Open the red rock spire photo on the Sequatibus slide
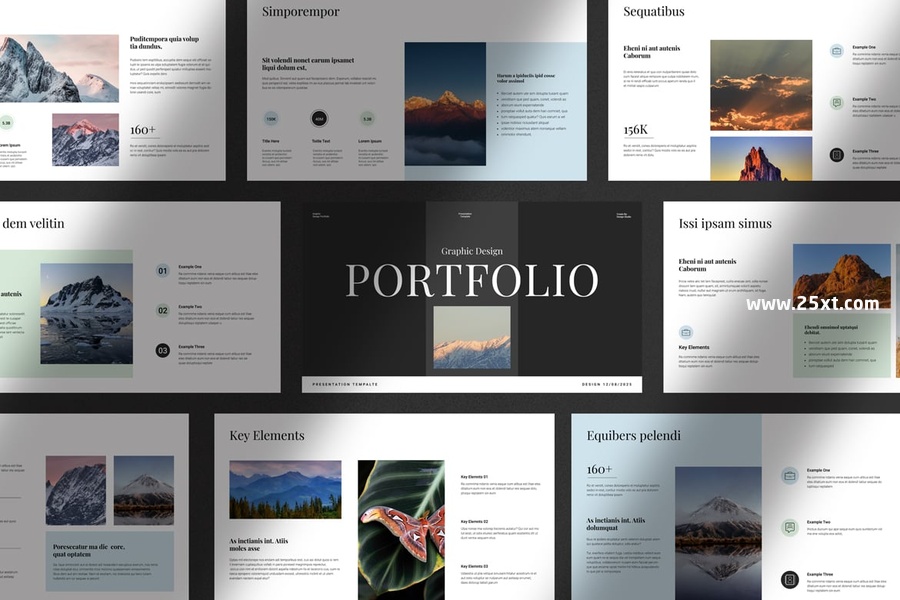Viewport: 900px width, 600px height. click(x=761, y=158)
